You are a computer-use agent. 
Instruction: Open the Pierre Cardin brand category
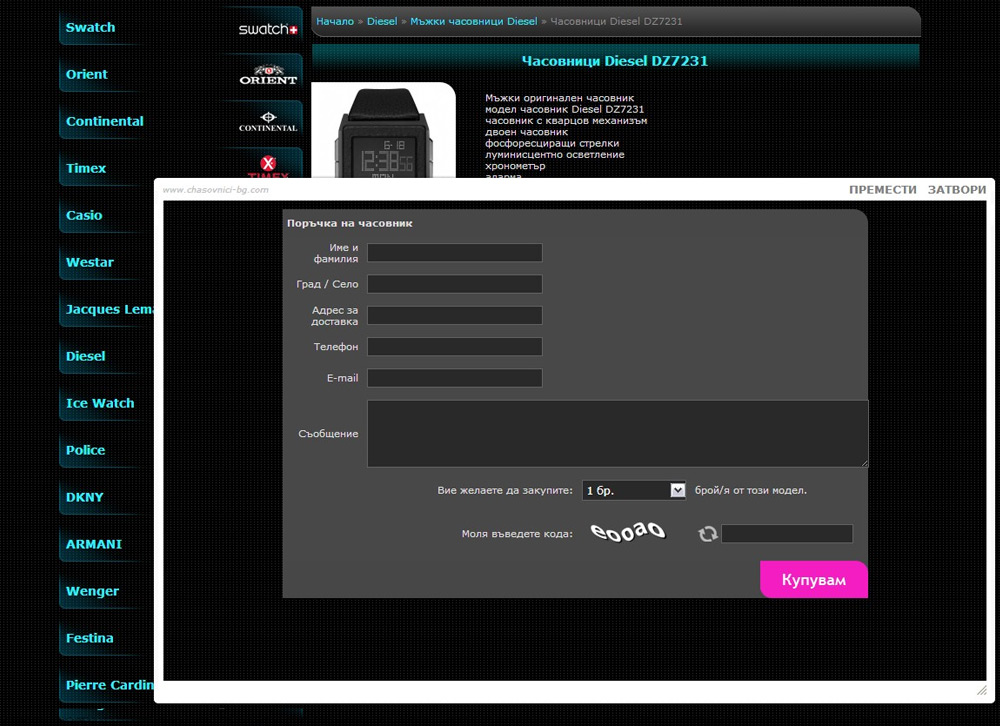pyautogui.click(x=110, y=685)
